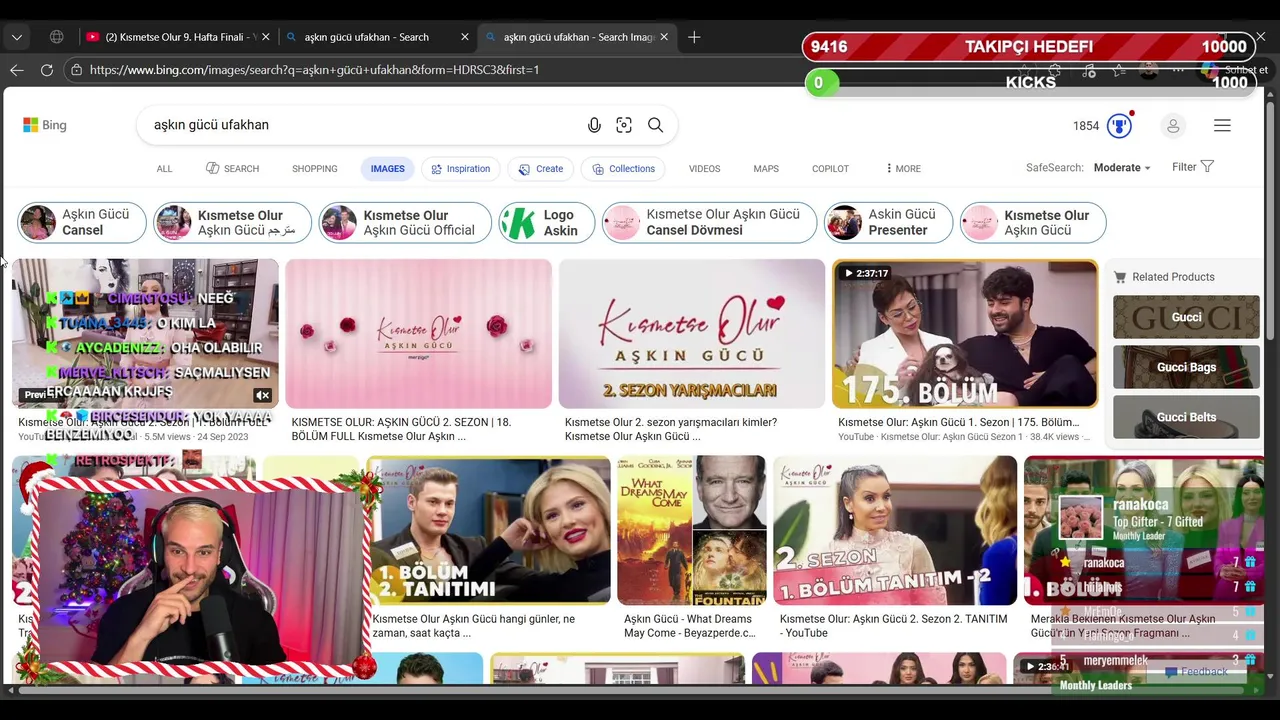1280x720 pixels.
Task: Expand the MORE menu
Action: [903, 169]
